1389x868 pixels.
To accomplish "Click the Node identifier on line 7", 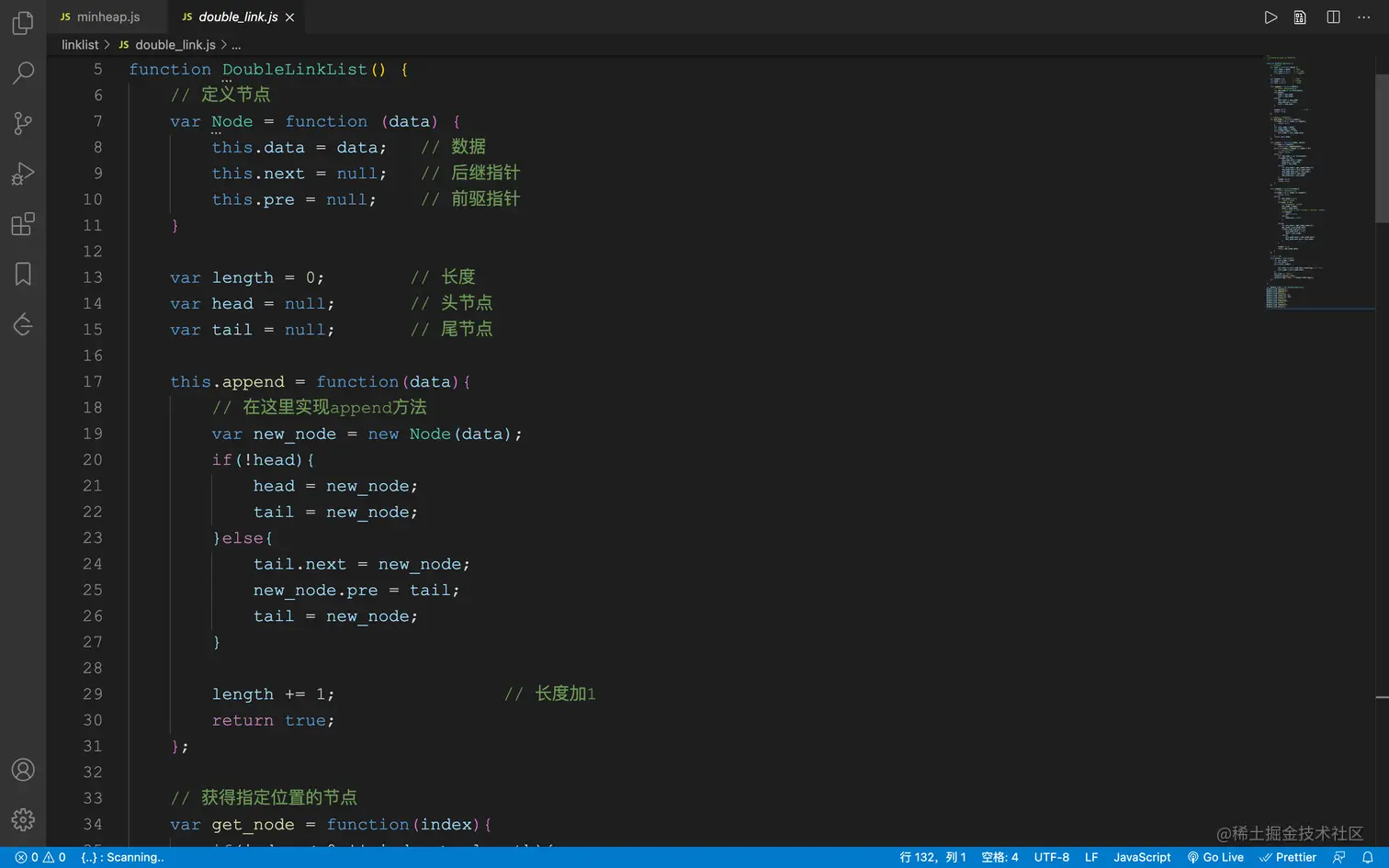I will tap(232, 121).
